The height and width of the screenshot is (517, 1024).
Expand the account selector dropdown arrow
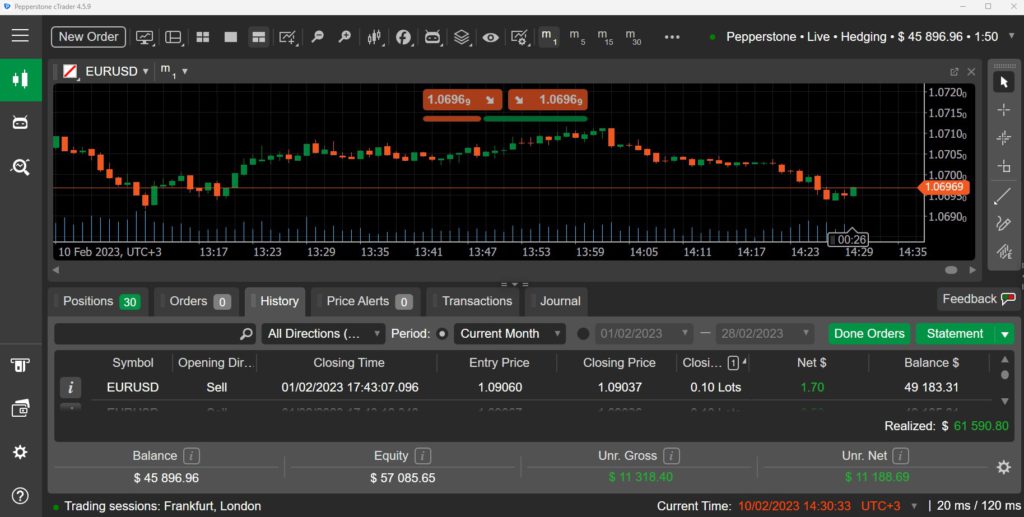point(1012,37)
